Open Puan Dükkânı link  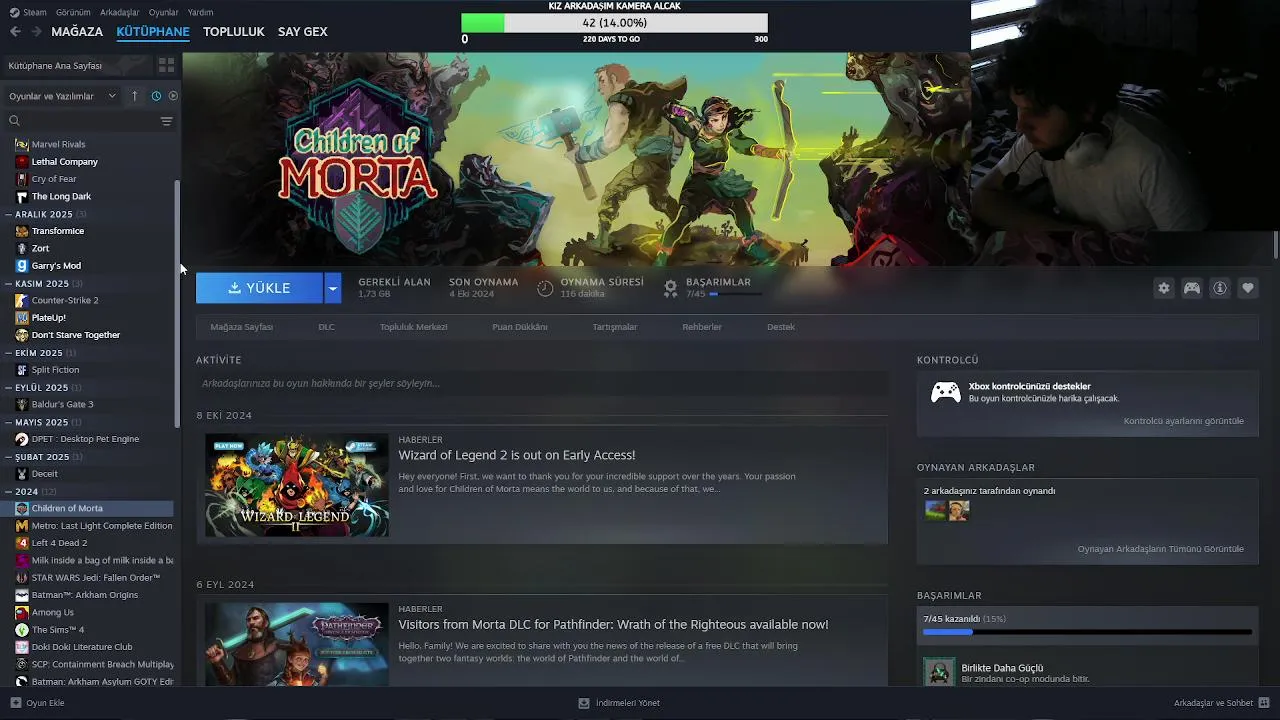[x=520, y=327]
